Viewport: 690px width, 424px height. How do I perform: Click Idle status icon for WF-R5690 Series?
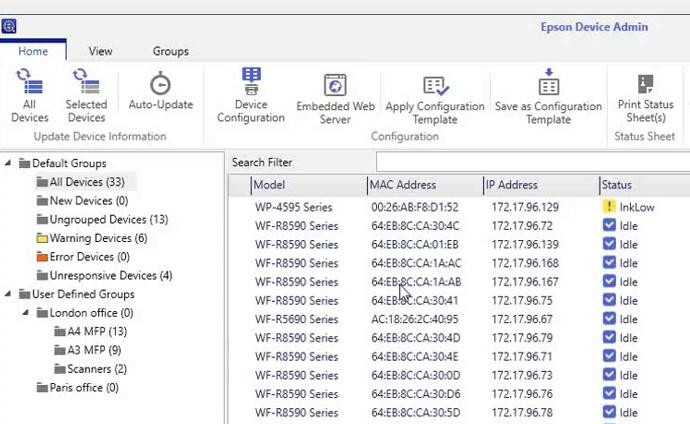(x=609, y=318)
